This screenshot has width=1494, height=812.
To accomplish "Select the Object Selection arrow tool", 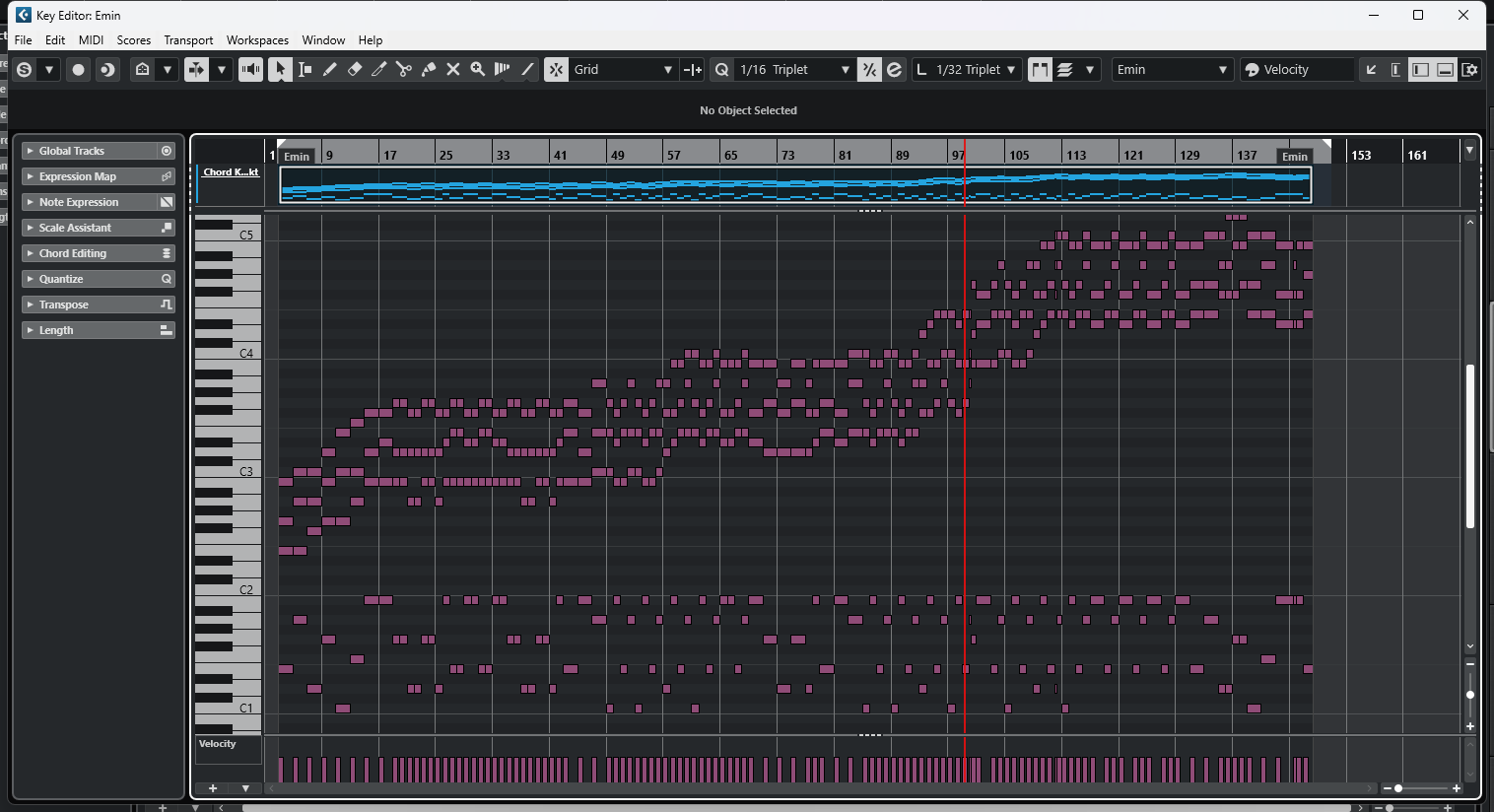I will (280, 69).
